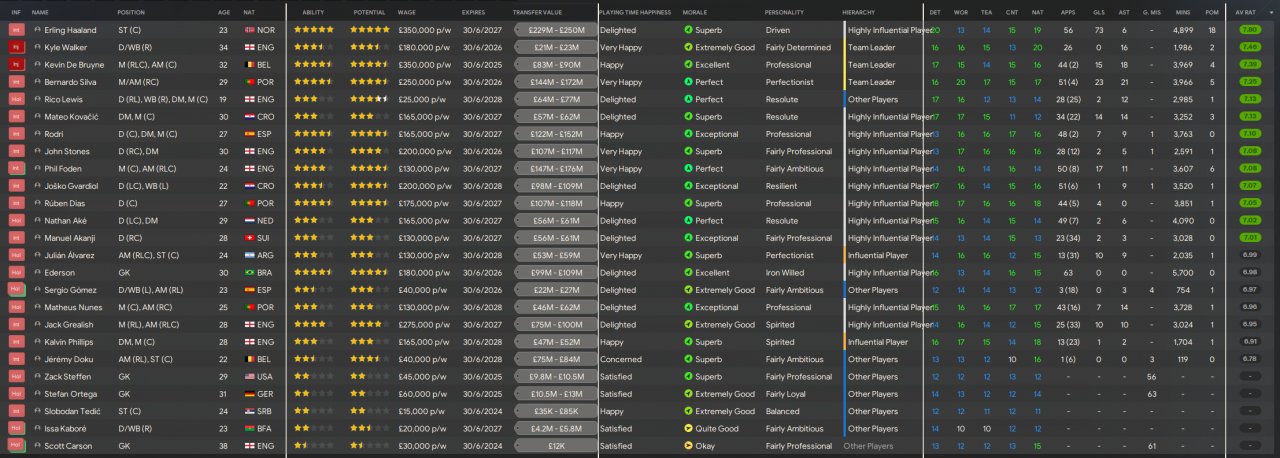The width and height of the screenshot is (1280, 458).
Task: Click the Brazil flag in Ederson's row
Action: [249, 272]
